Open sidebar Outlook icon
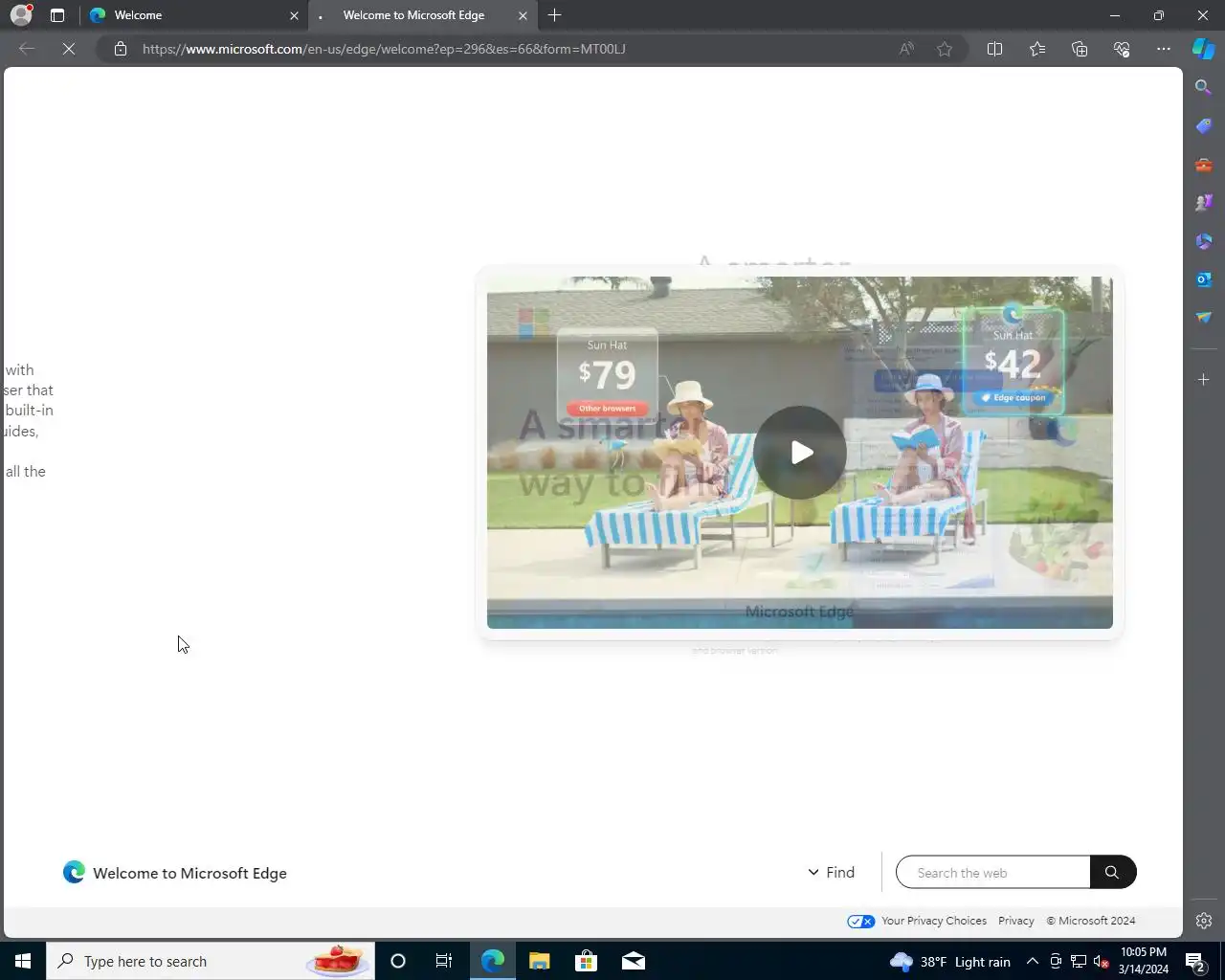This screenshot has height=980, width=1225. pyautogui.click(x=1204, y=279)
